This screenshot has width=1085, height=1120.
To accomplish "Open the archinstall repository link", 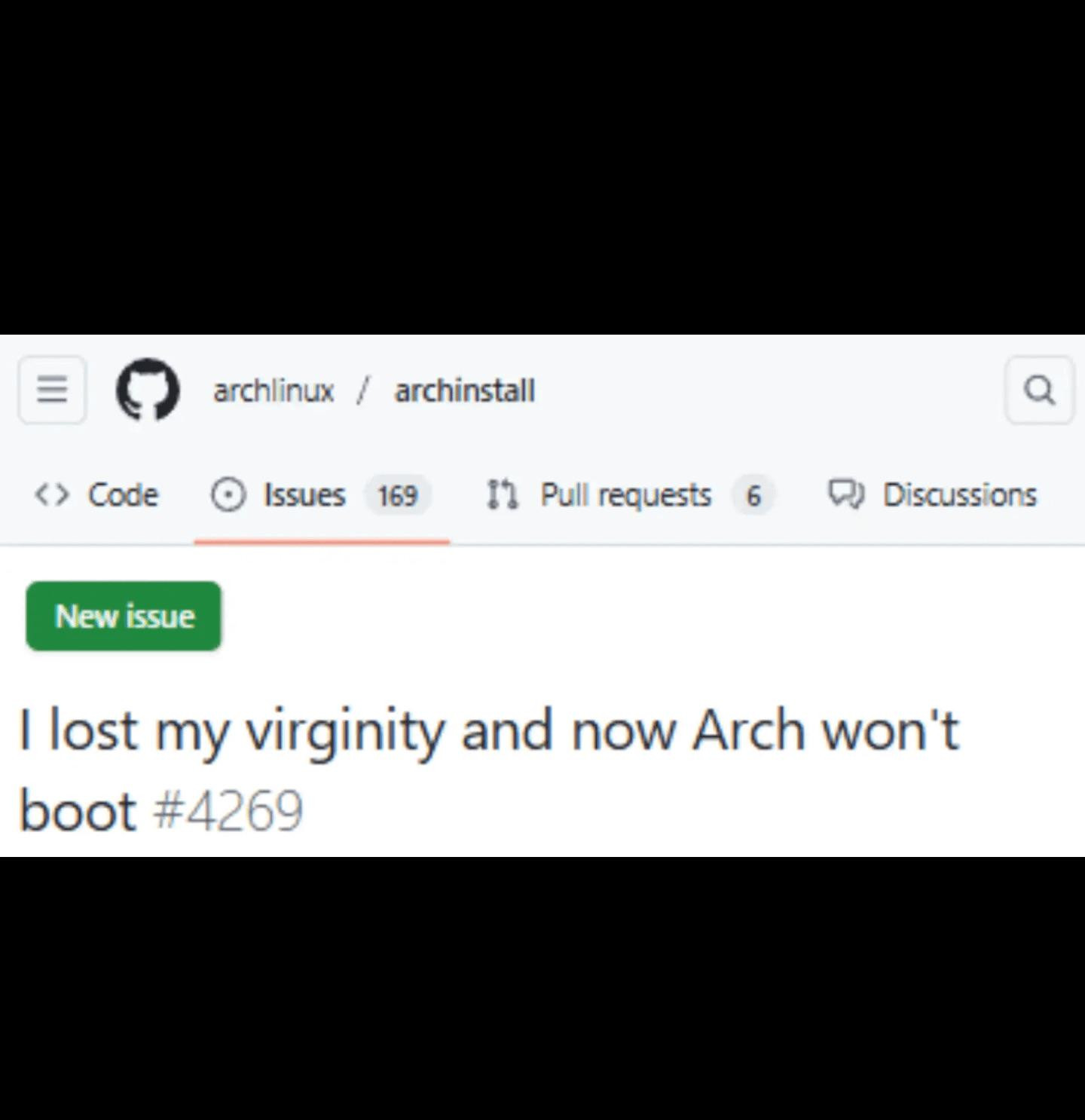I will click(x=465, y=390).
